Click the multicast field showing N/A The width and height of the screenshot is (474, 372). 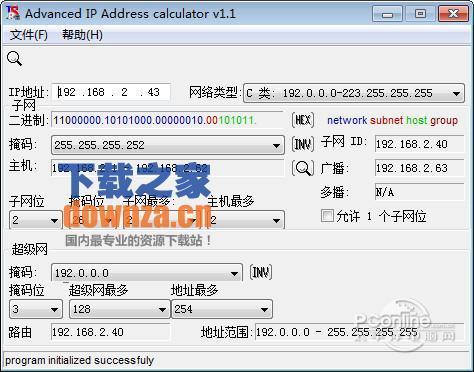click(419, 192)
